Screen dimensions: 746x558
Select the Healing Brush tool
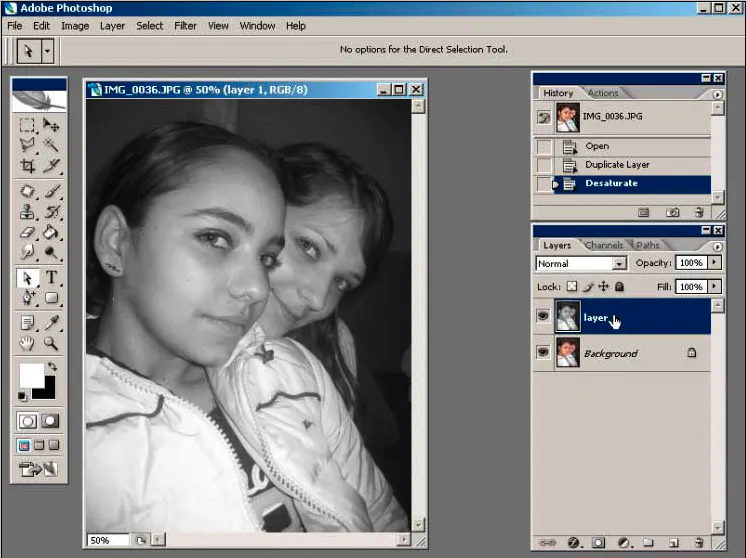pos(27,191)
